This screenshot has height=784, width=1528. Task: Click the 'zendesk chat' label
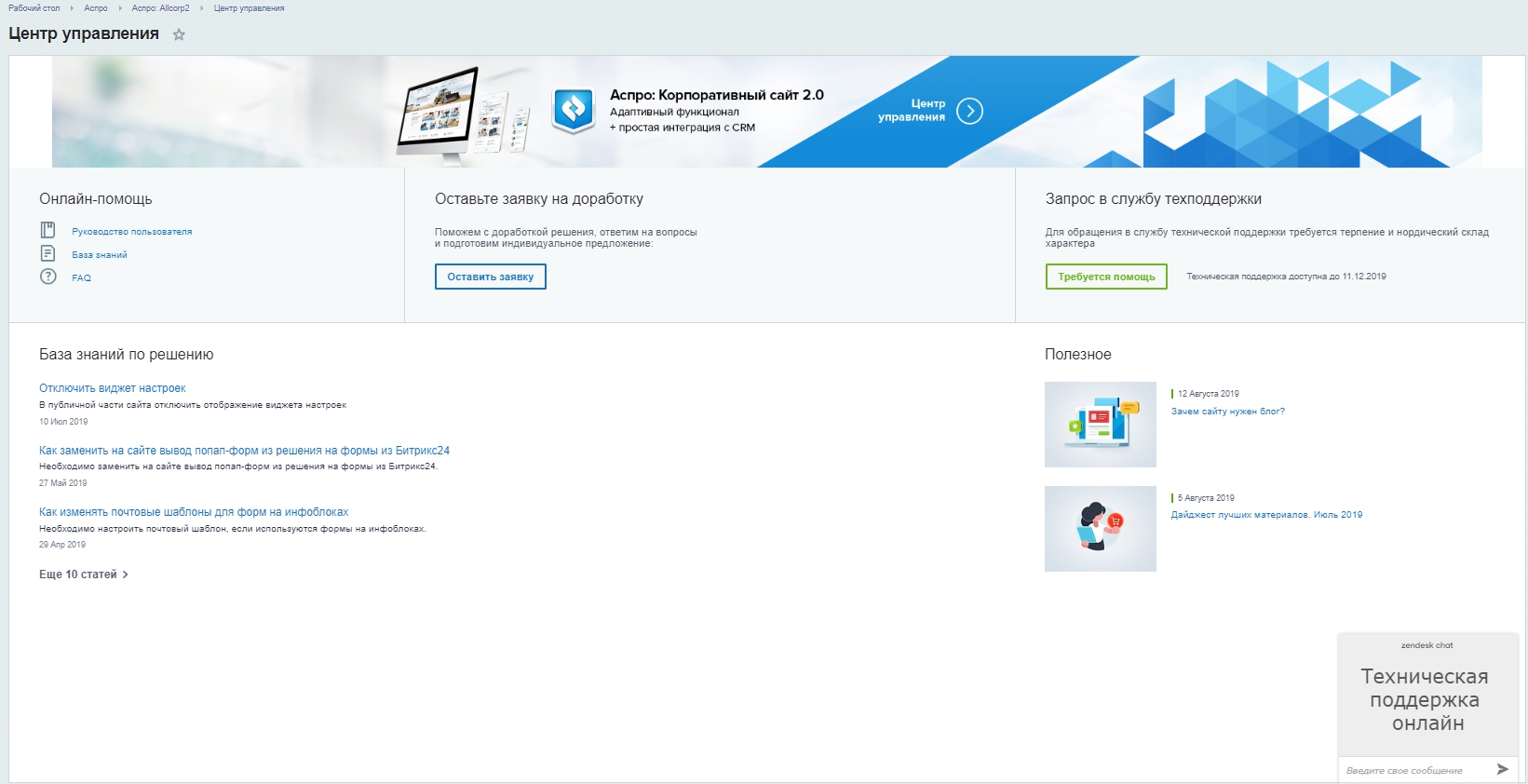(1427, 645)
